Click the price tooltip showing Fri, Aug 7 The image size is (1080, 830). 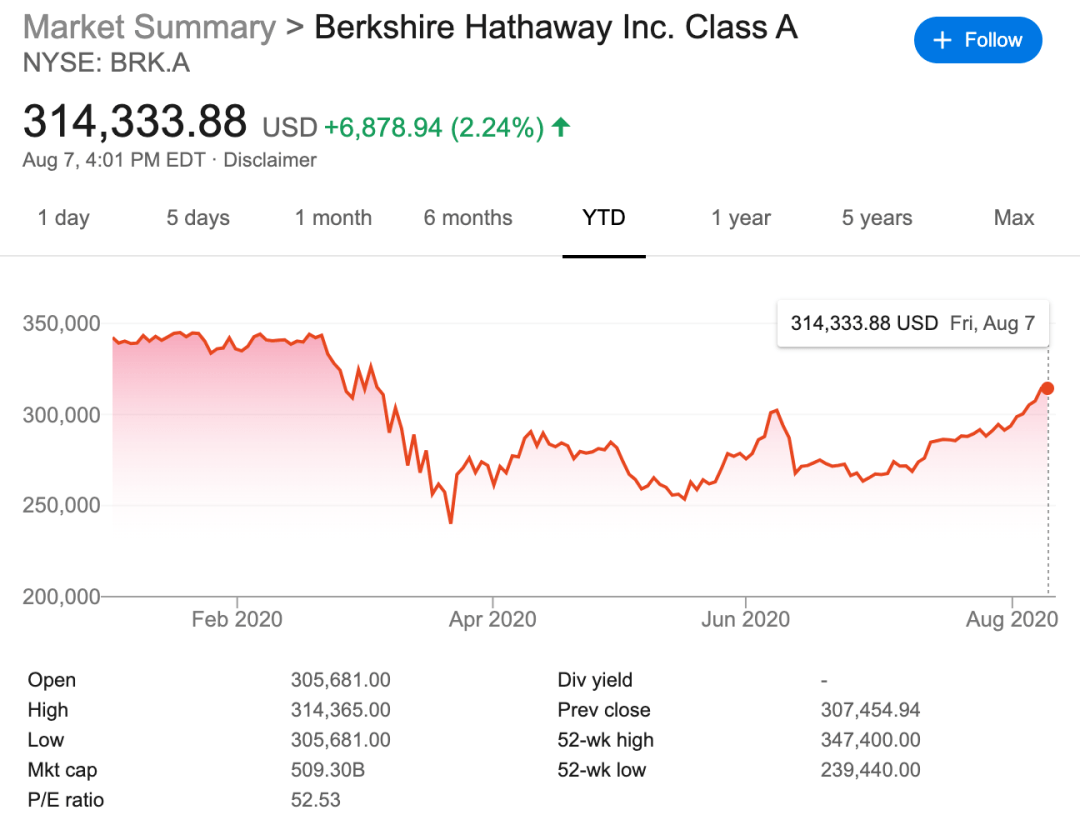(x=913, y=323)
